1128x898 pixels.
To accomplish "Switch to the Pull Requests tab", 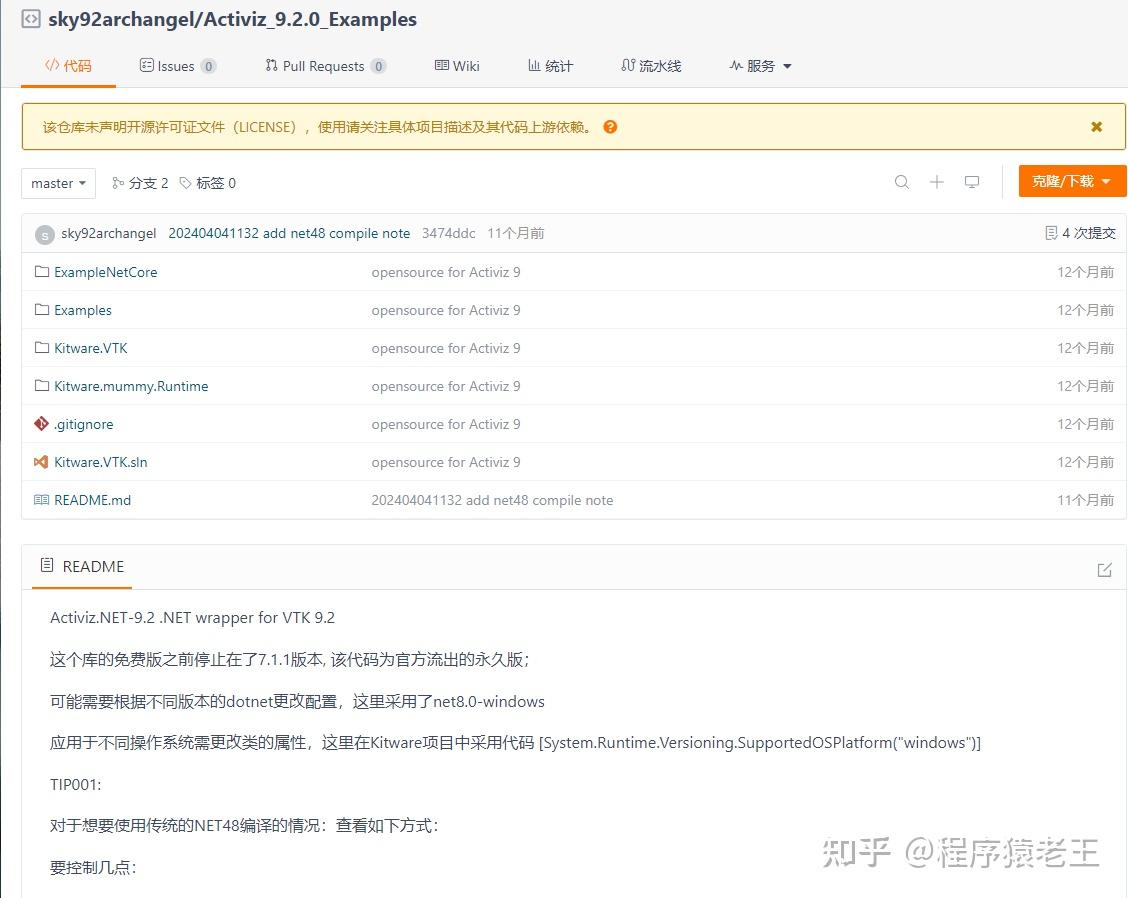I will pyautogui.click(x=326, y=66).
